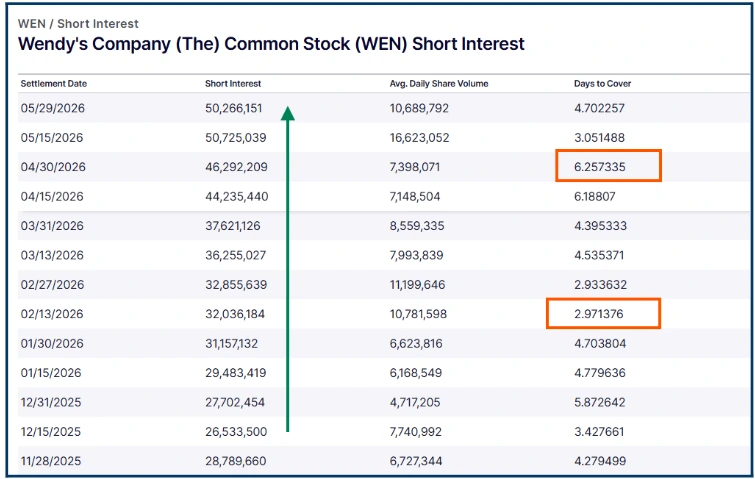755x479 pixels.
Task: Click the Days to Cover column header
Action: click(x=602, y=83)
